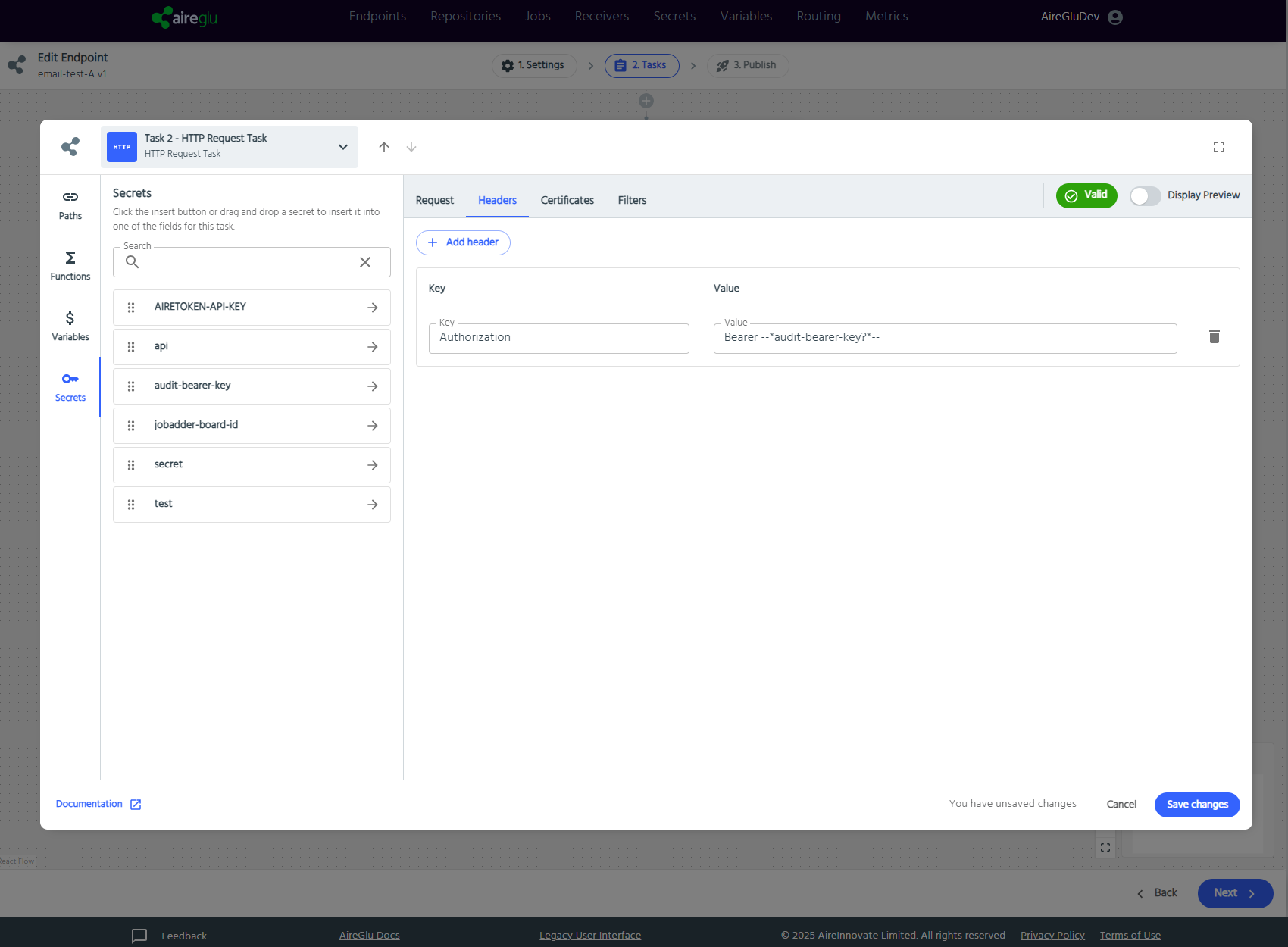The width and height of the screenshot is (1288, 947).
Task: Insert api secret via arrow
Action: point(373,347)
